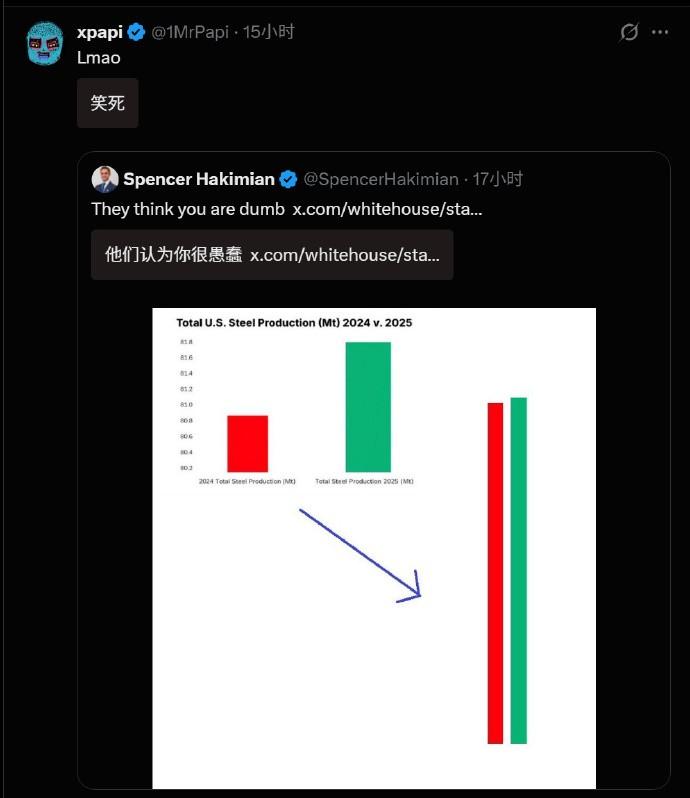Click xpapi's blue masked avatar
The width and height of the screenshot is (690, 798).
point(45,44)
